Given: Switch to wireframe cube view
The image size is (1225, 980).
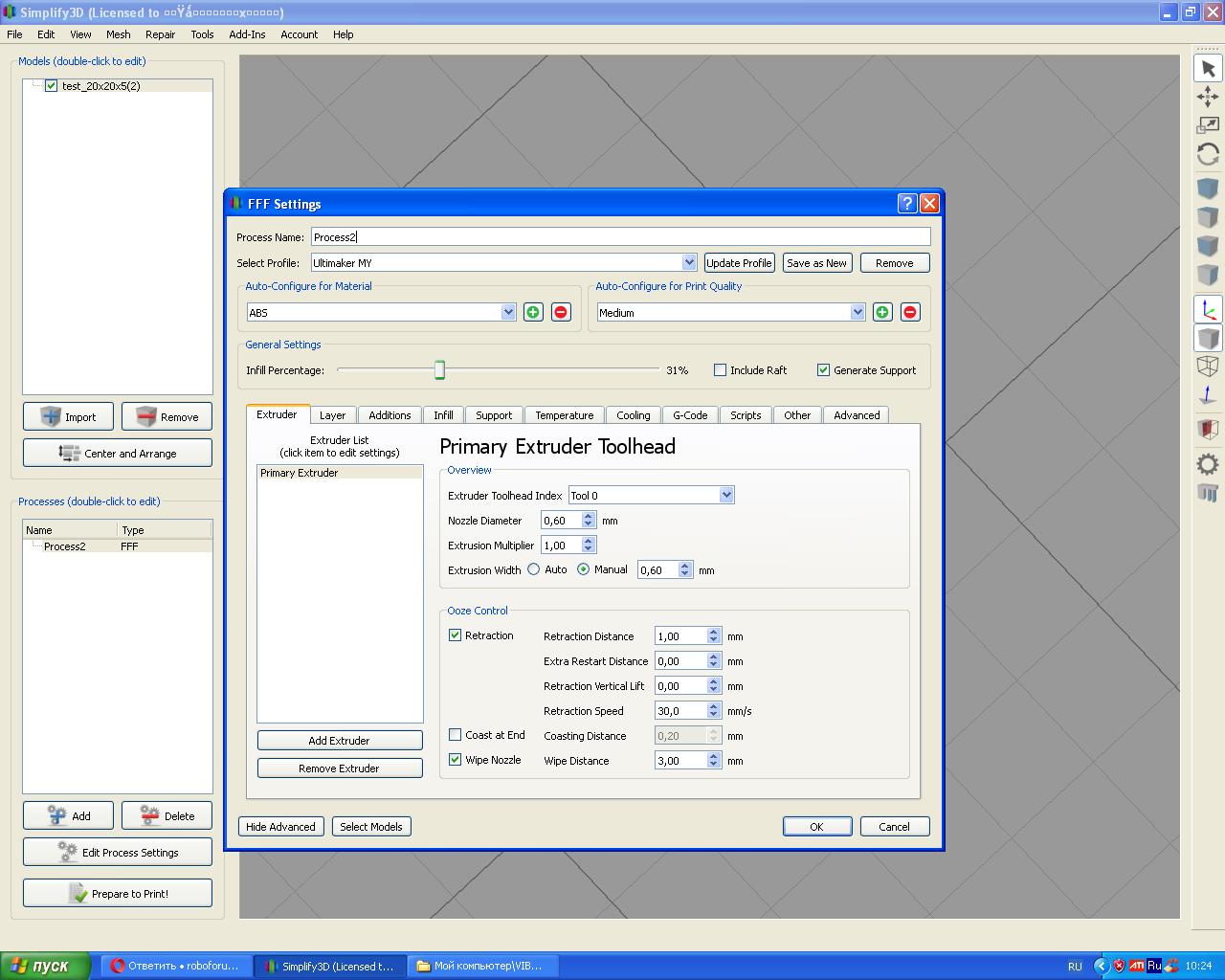Looking at the screenshot, I should point(1208,366).
